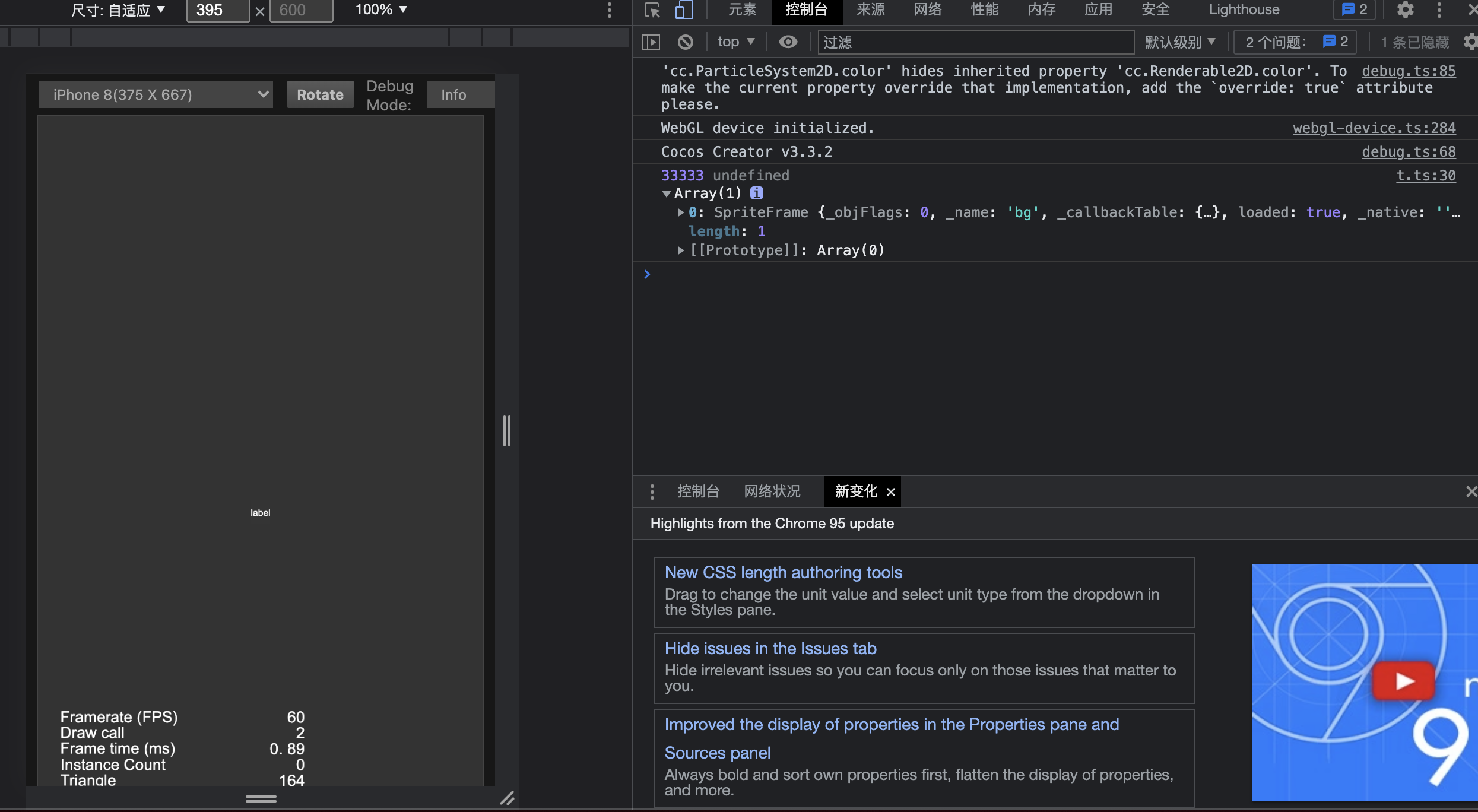Image resolution: width=1478 pixels, height=812 pixels.
Task: Open the 默认级别 log level dropdown
Action: coord(1180,42)
